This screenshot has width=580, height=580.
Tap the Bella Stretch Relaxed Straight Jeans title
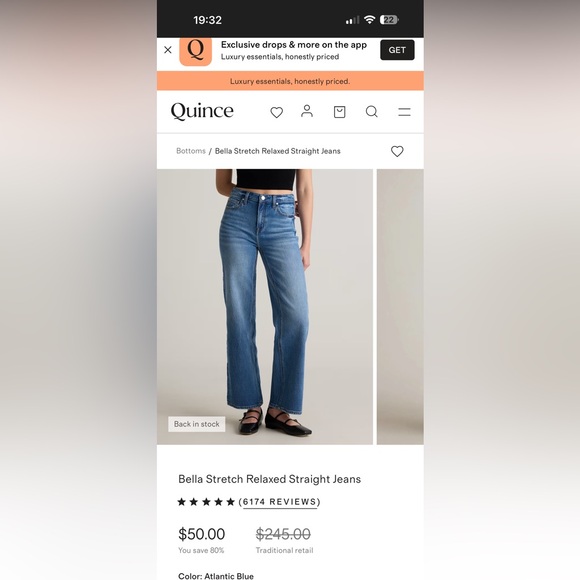[x=270, y=479]
